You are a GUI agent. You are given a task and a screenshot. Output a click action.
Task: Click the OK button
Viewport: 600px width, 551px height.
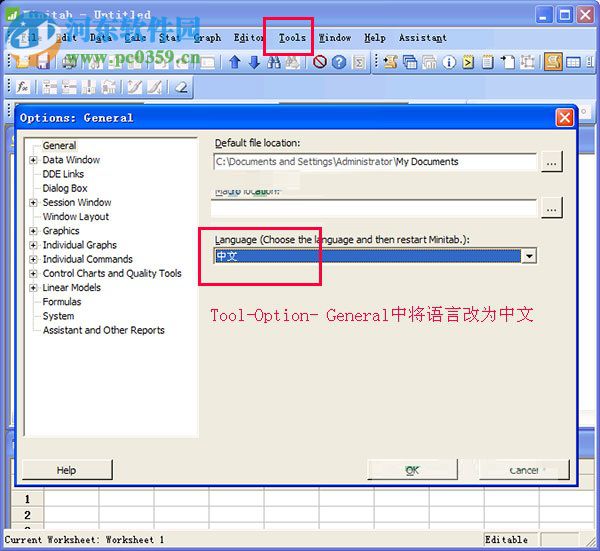(x=412, y=470)
